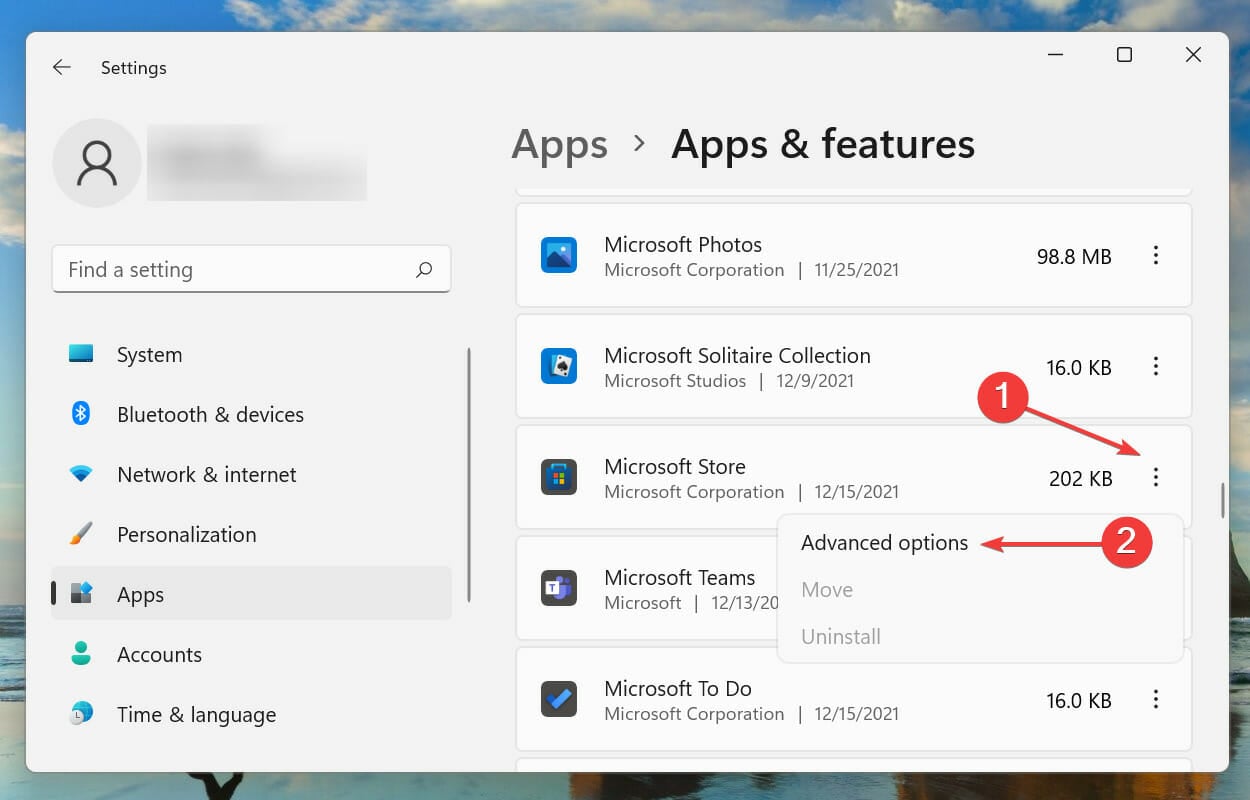Click the back arrow icon in Settings
Viewport: 1250px width, 800px height.
[x=62, y=68]
